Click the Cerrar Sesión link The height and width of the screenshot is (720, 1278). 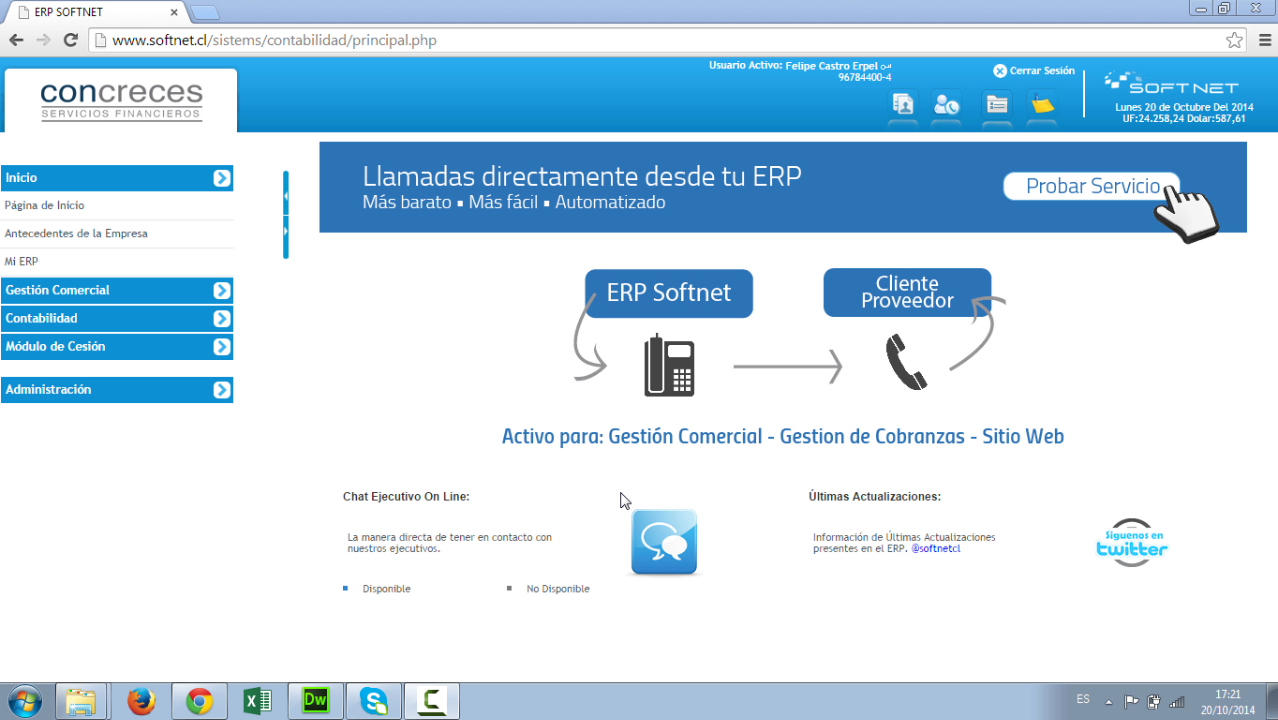1042,71
